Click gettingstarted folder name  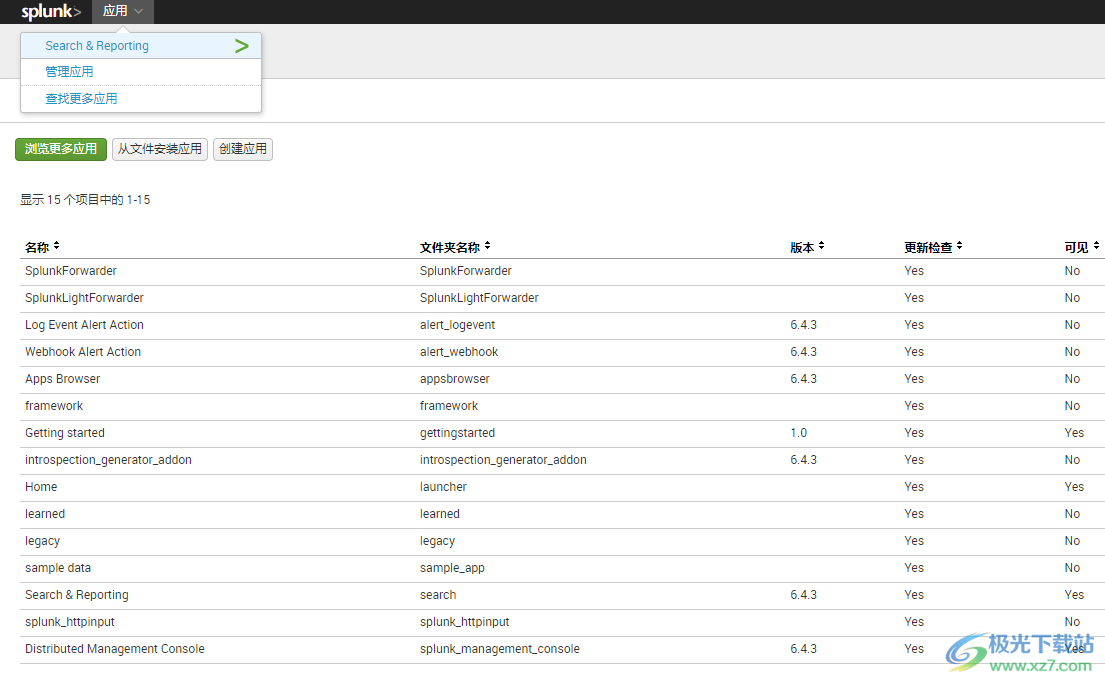click(x=457, y=433)
